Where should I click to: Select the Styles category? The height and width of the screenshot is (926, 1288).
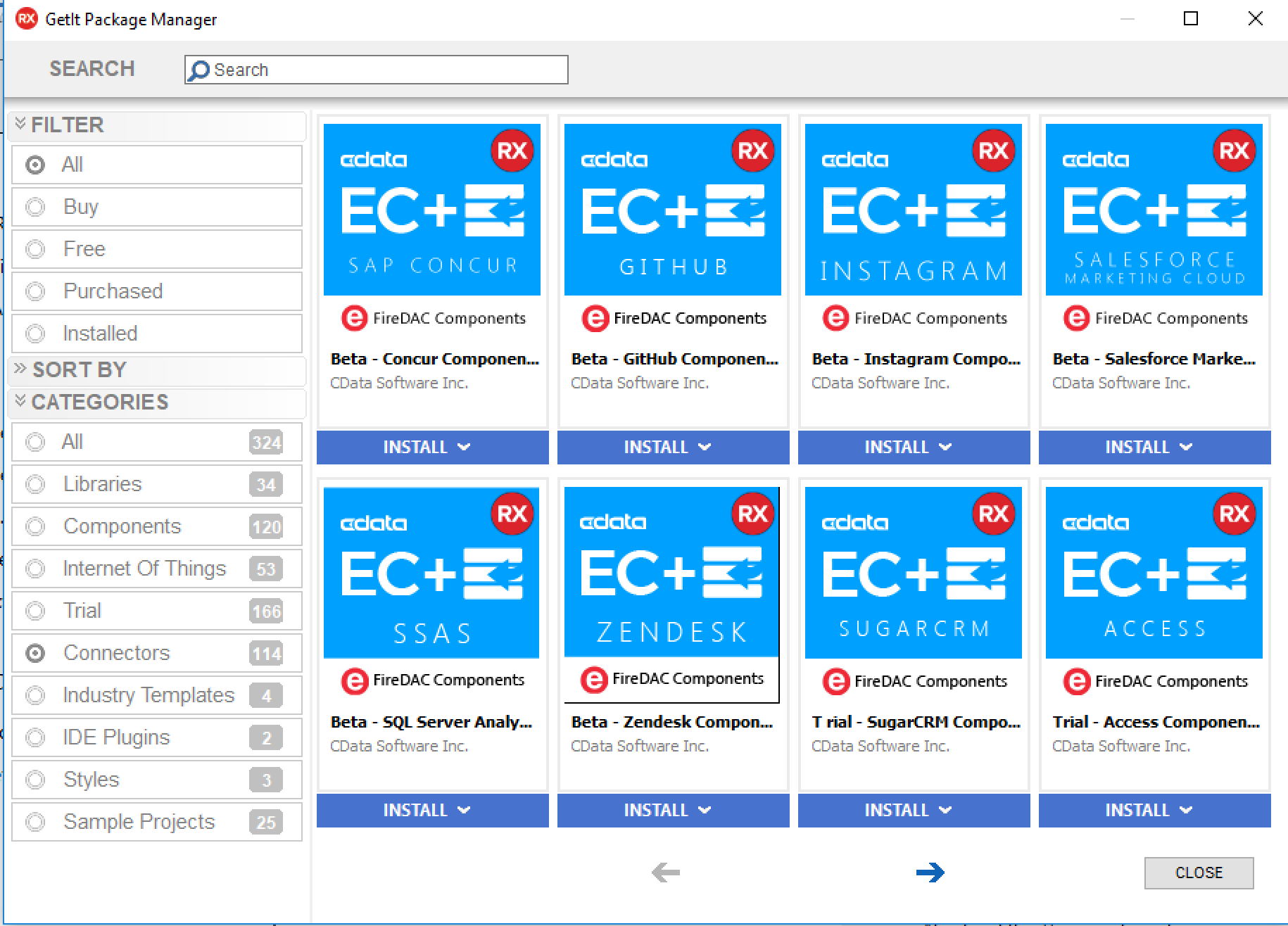pyautogui.click(x=157, y=780)
